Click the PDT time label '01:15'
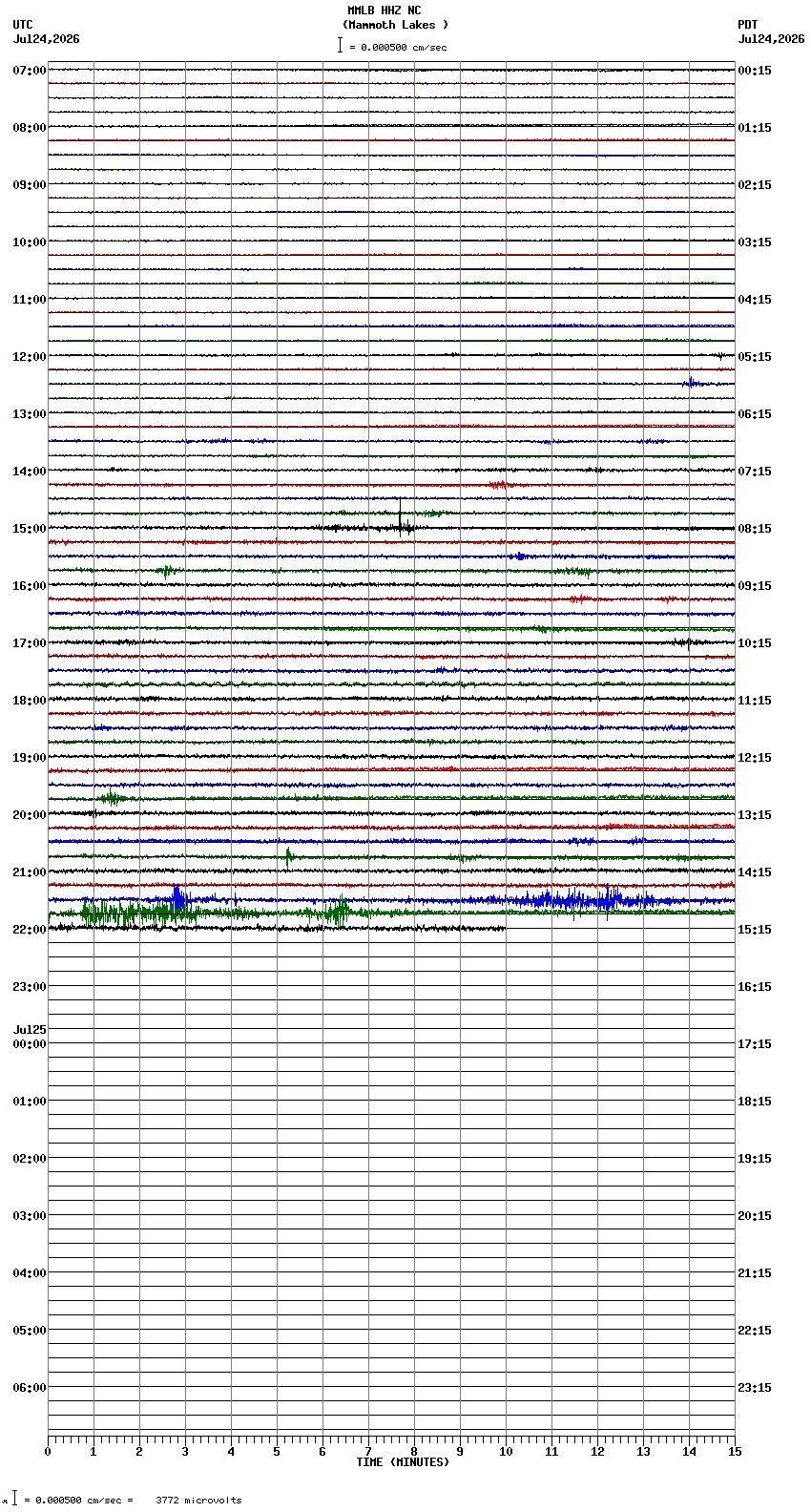 pyautogui.click(x=755, y=128)
